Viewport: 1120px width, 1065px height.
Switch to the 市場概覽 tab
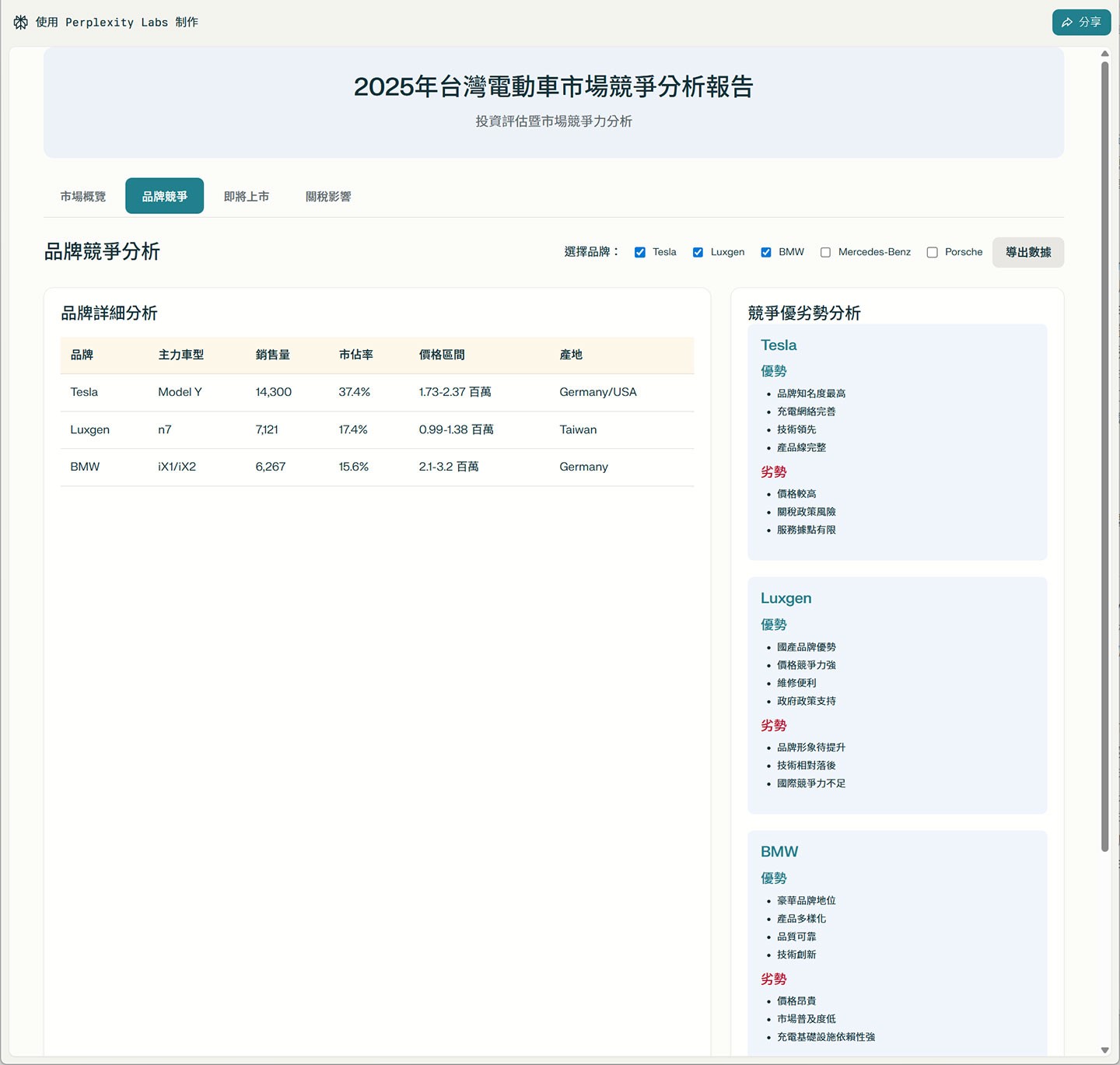[82, 195]
